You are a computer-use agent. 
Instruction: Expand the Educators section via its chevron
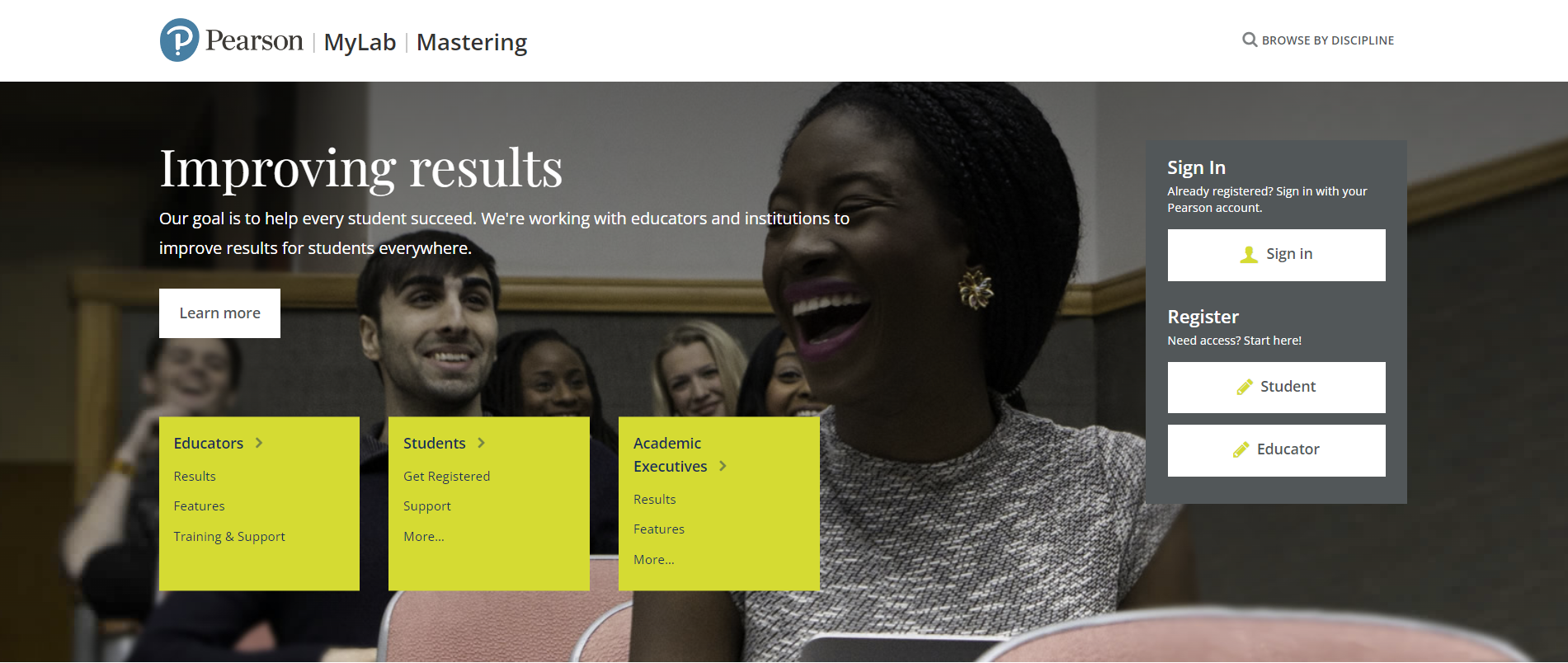(259, 443)
